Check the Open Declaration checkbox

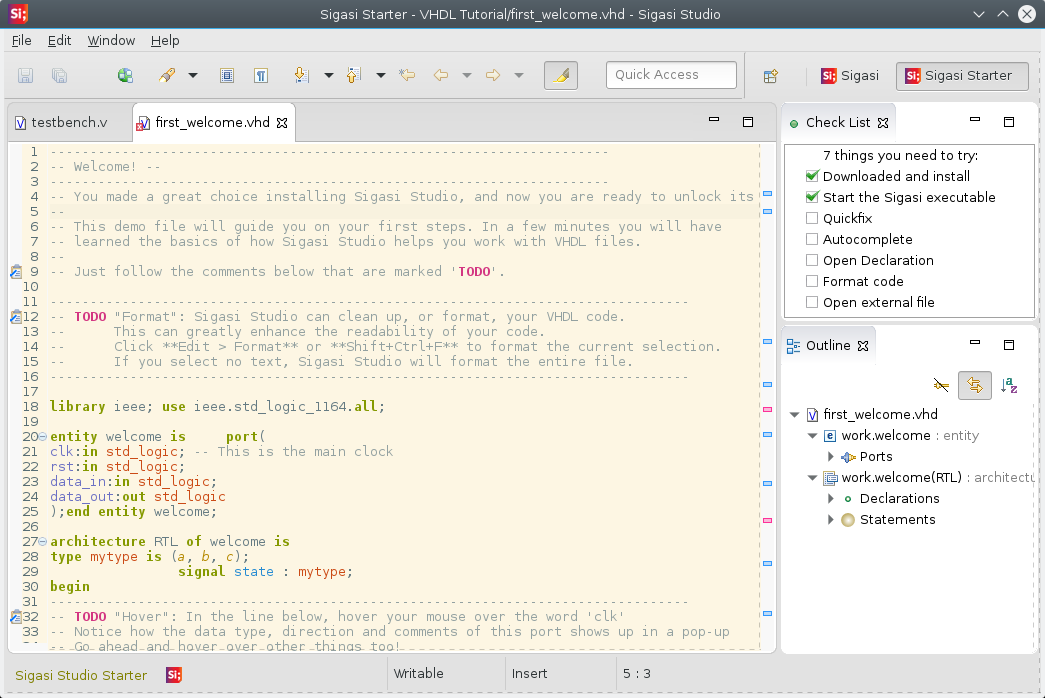coord(812,260)
